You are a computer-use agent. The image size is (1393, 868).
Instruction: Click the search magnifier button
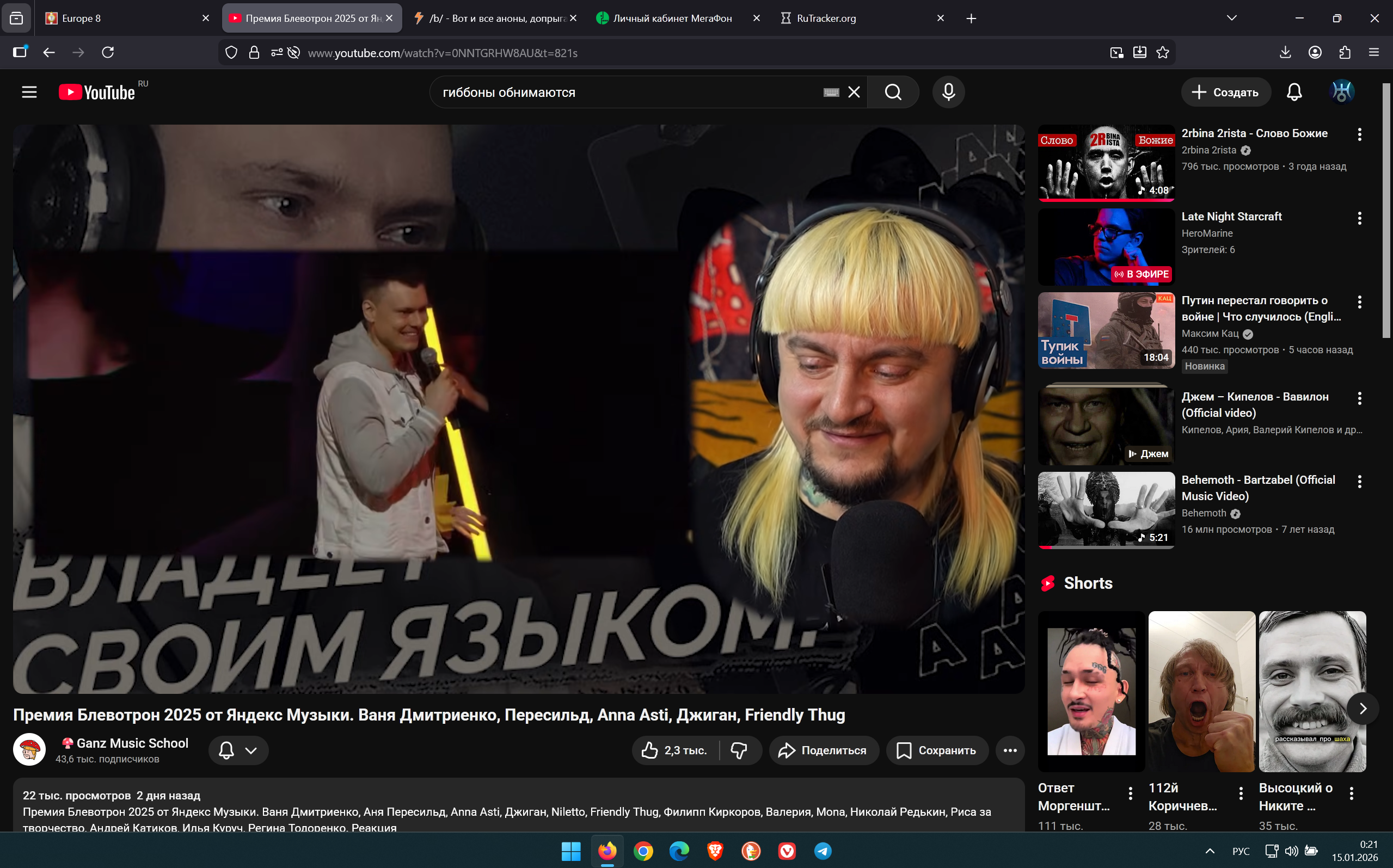(893, 92)
